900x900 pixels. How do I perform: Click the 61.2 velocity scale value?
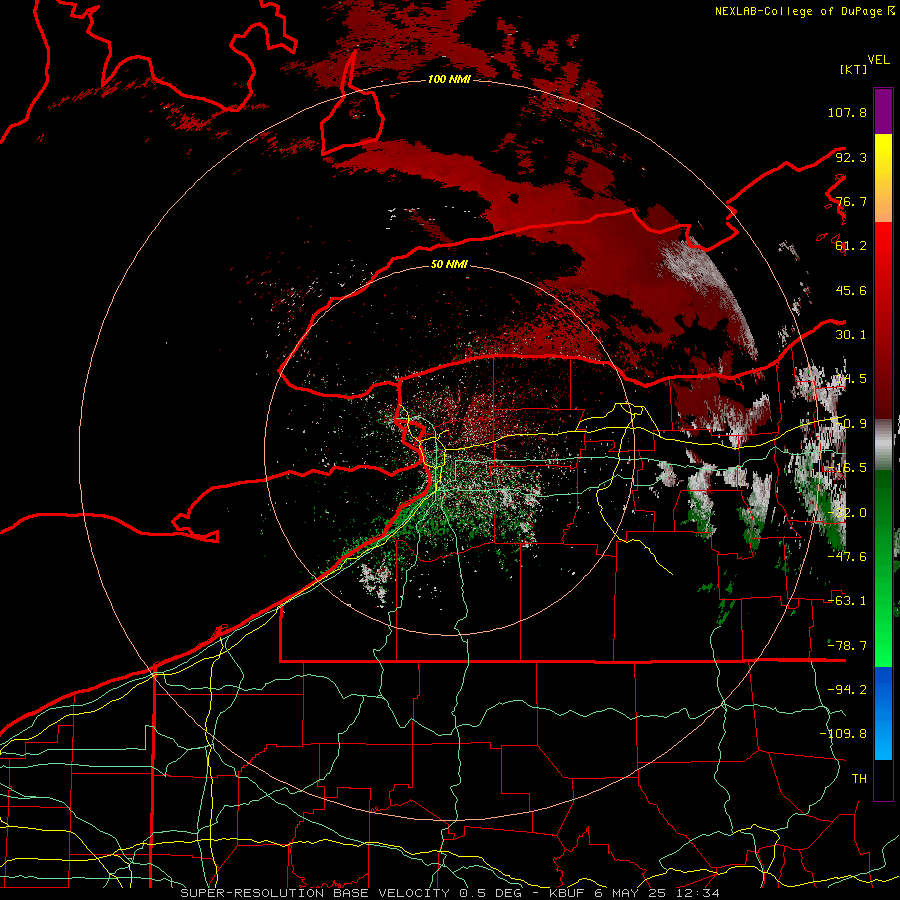pos(851,246)
